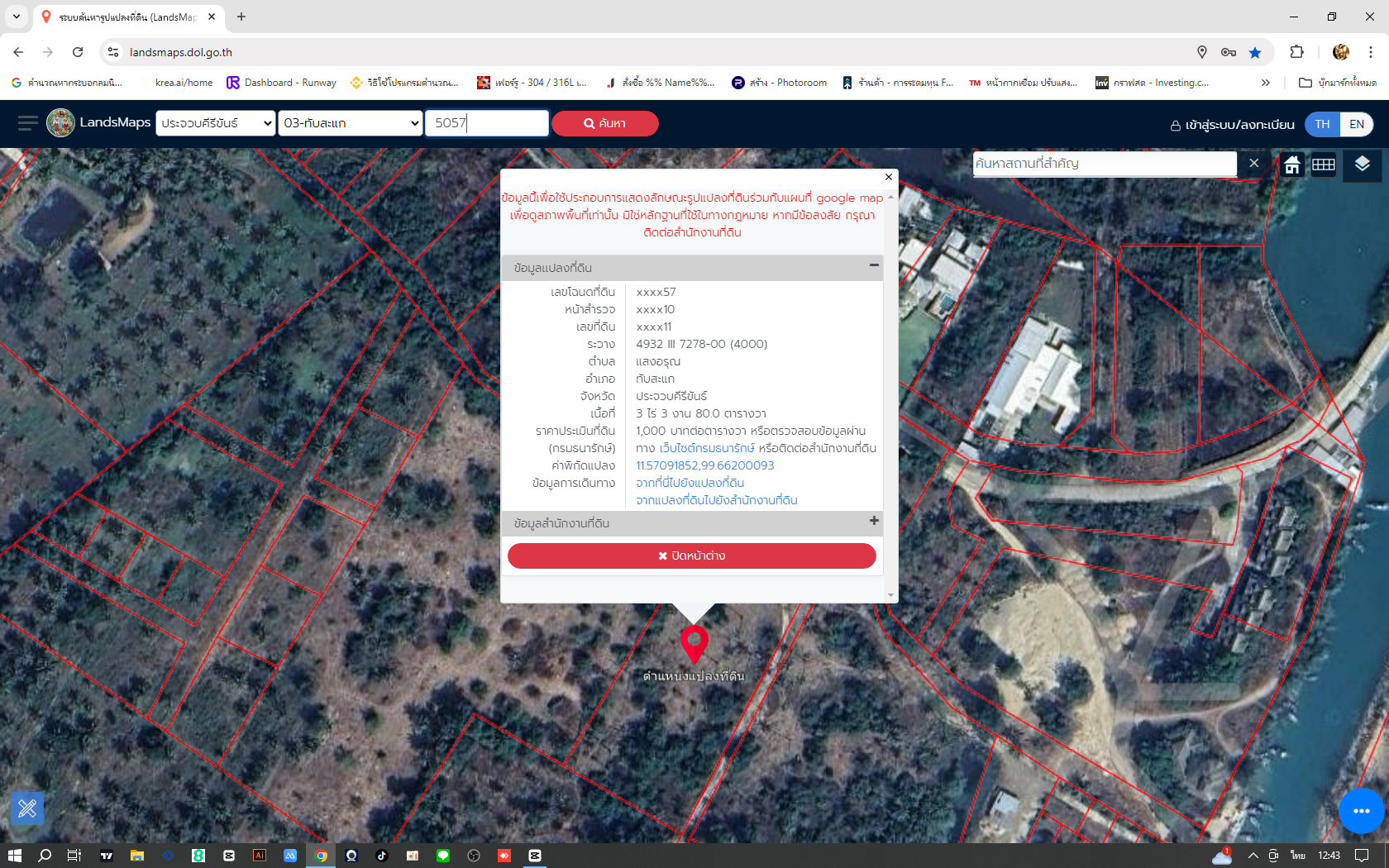
Task: Open the district dropdown 03-ทับสะแก
Action: (351, 123)
